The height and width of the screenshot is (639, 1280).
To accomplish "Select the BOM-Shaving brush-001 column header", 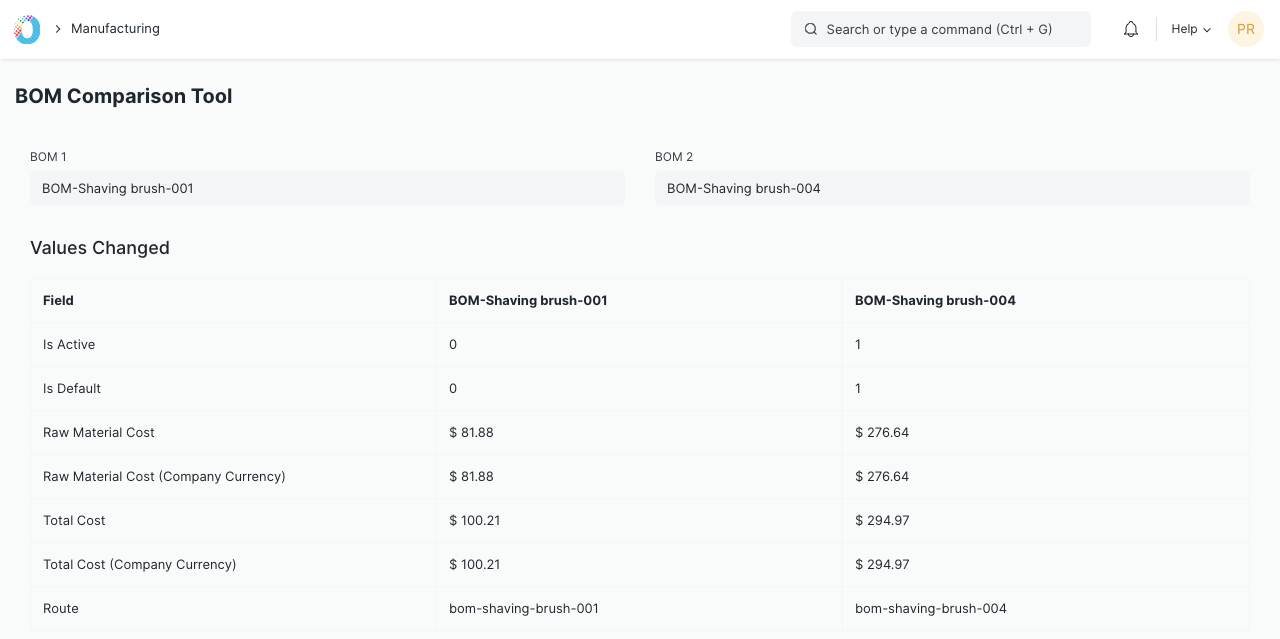I will (x=528, y=300).
